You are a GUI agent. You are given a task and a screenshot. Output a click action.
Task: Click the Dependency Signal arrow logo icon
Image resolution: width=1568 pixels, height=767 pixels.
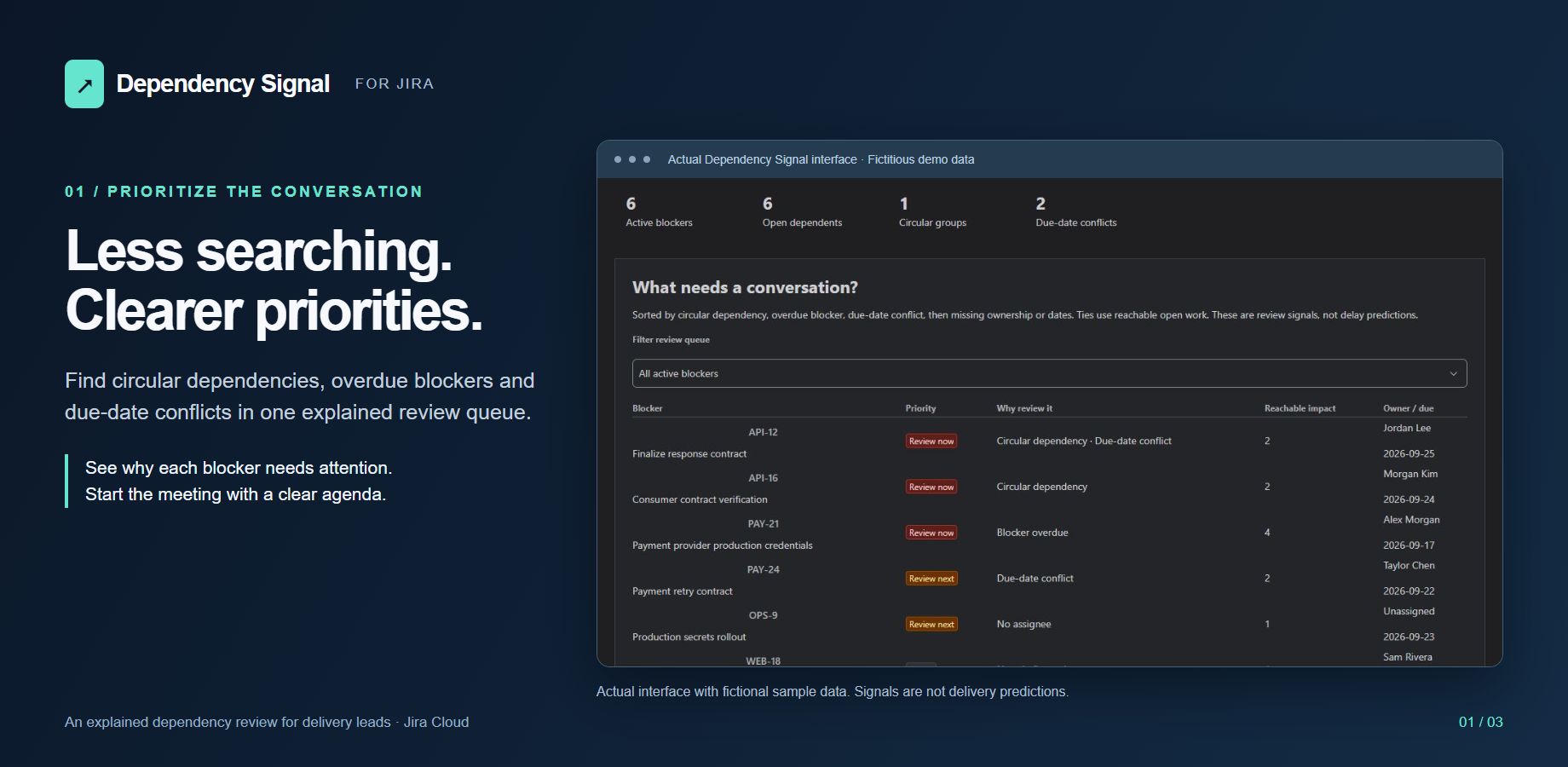(x=84, y=84)
